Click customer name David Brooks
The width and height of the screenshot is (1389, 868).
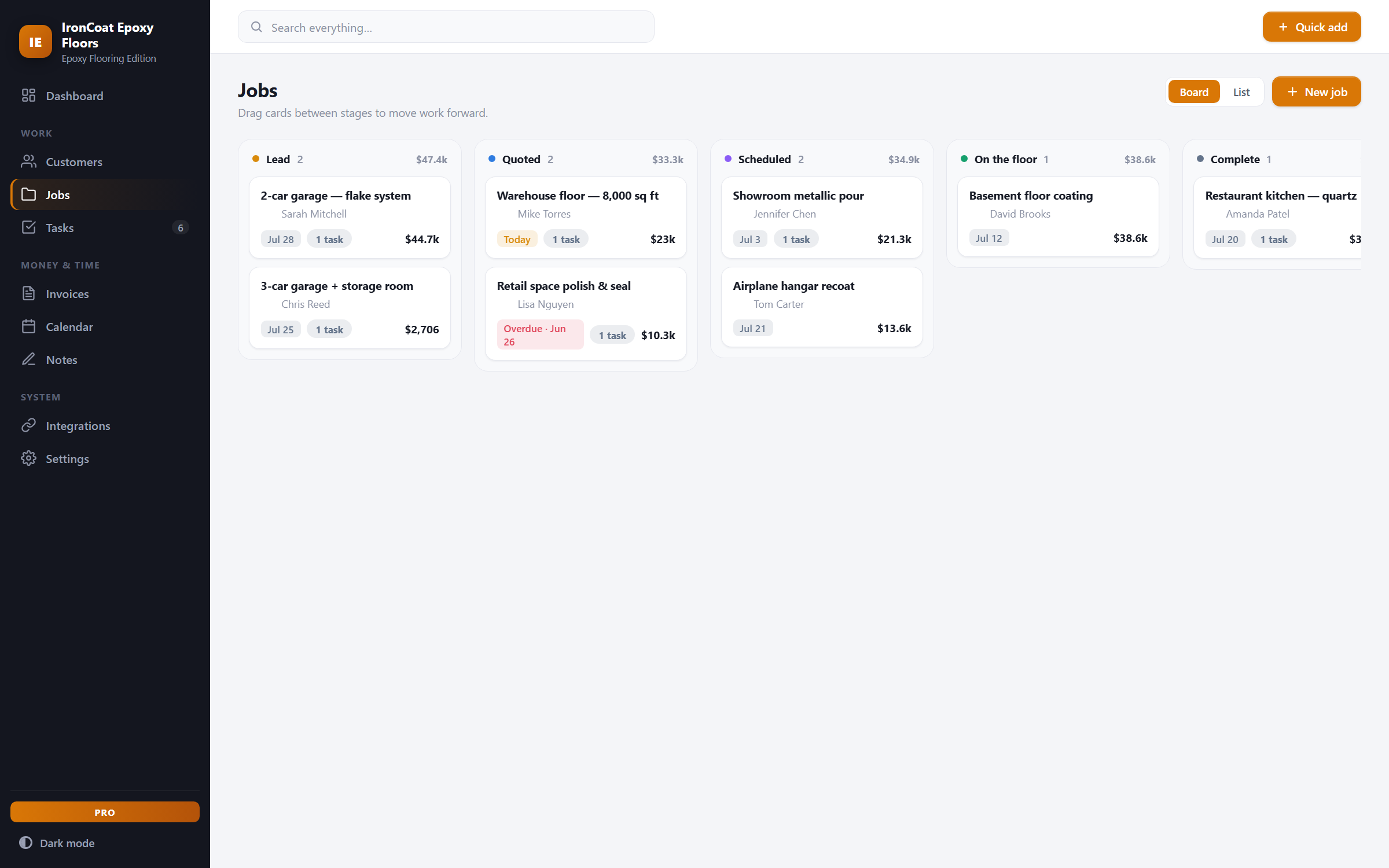tap(1020, 214)
